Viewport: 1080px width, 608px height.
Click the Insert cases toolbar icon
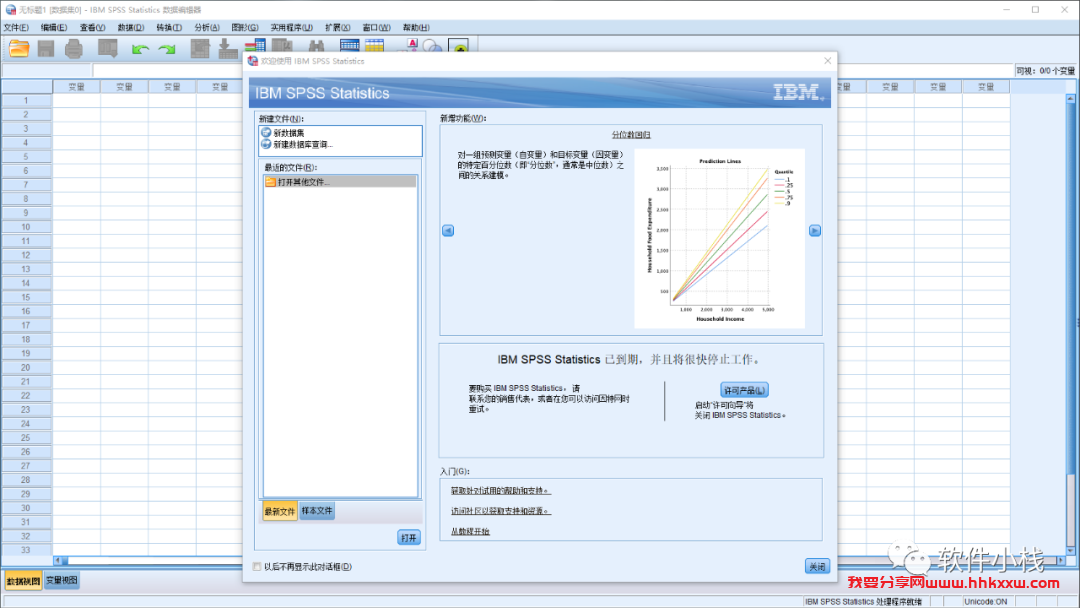pos(350,46)
